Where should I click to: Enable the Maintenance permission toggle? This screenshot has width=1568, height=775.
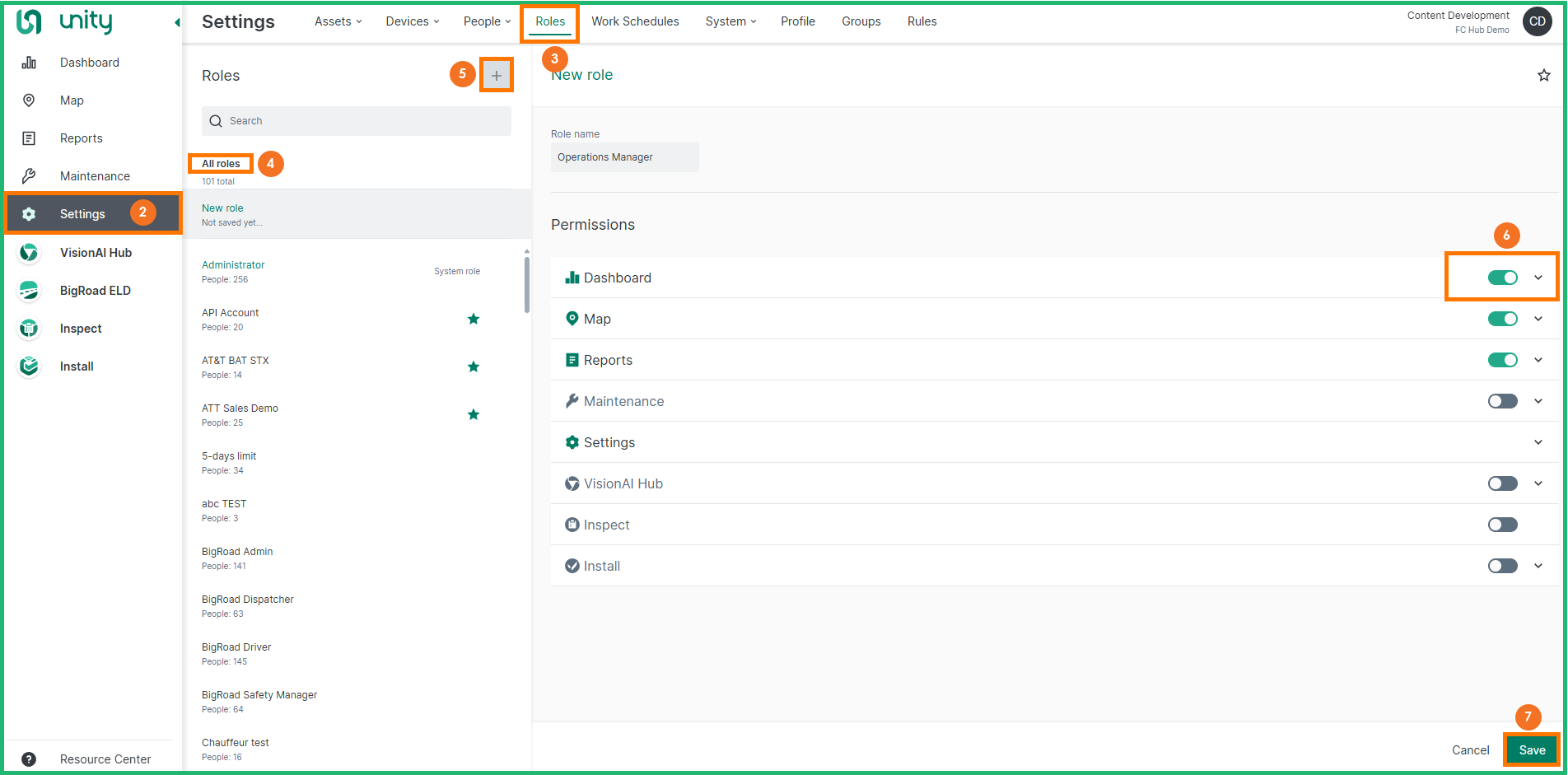tap(1502, 401)
